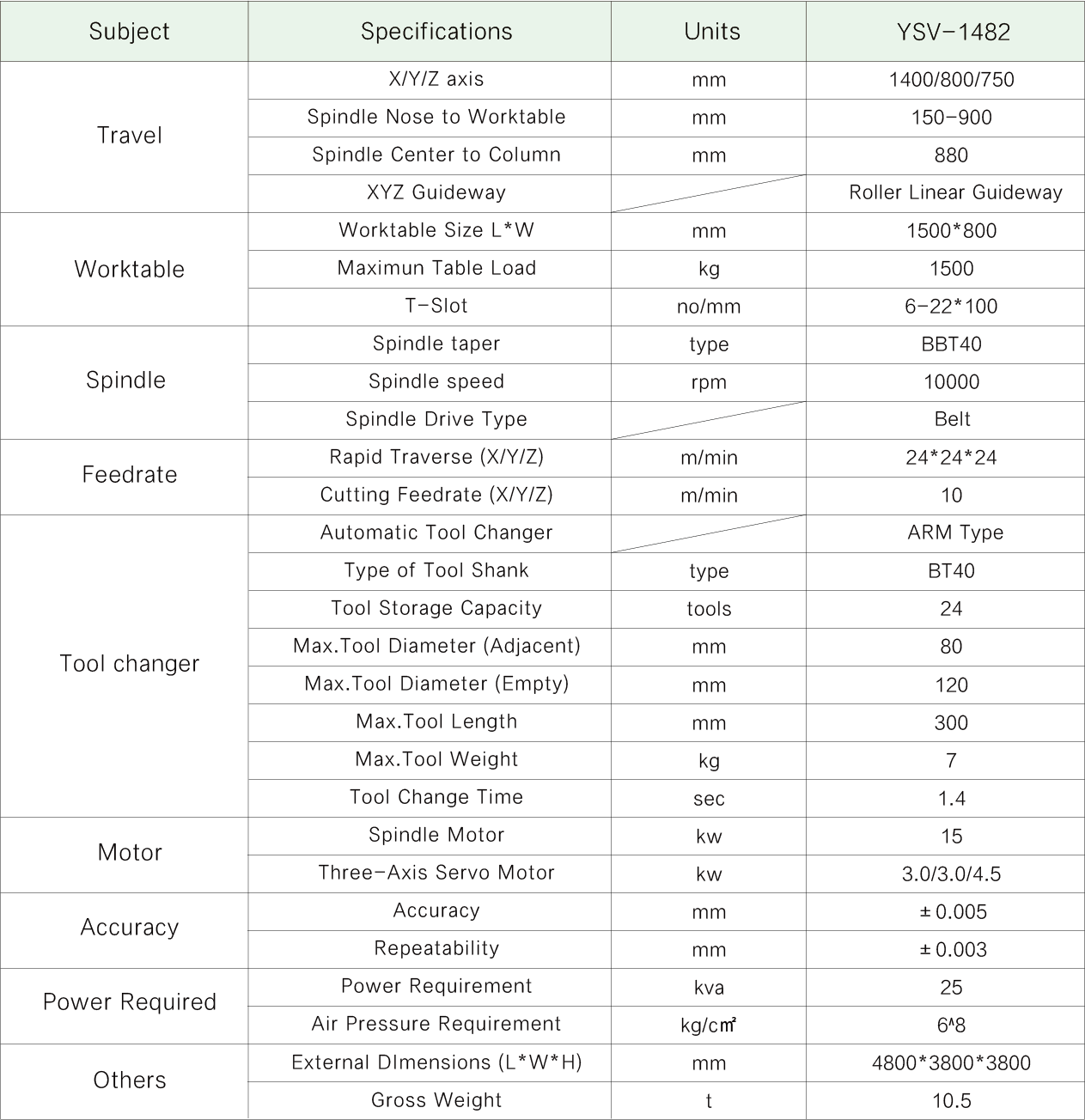The image size is (1085, 1120).
Task: Click the value '150-900'
Action: click(951, 118)
